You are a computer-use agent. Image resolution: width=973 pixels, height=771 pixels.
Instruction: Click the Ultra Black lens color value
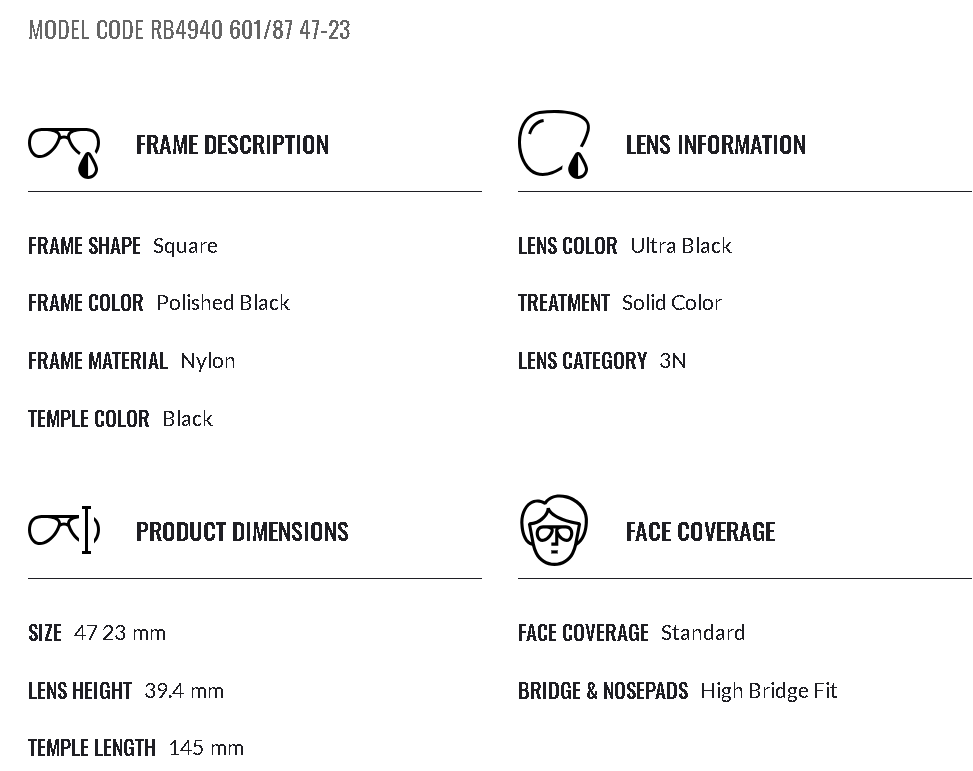pos(681,246)
